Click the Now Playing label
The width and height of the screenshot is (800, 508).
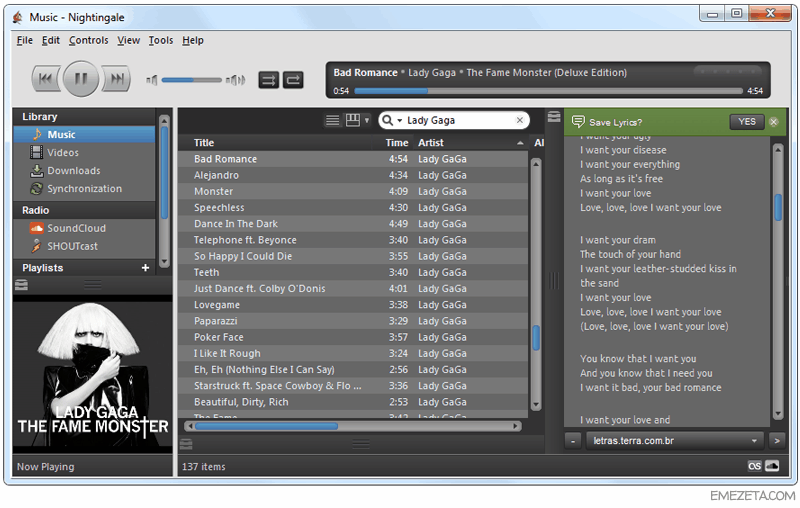point(45,467)
